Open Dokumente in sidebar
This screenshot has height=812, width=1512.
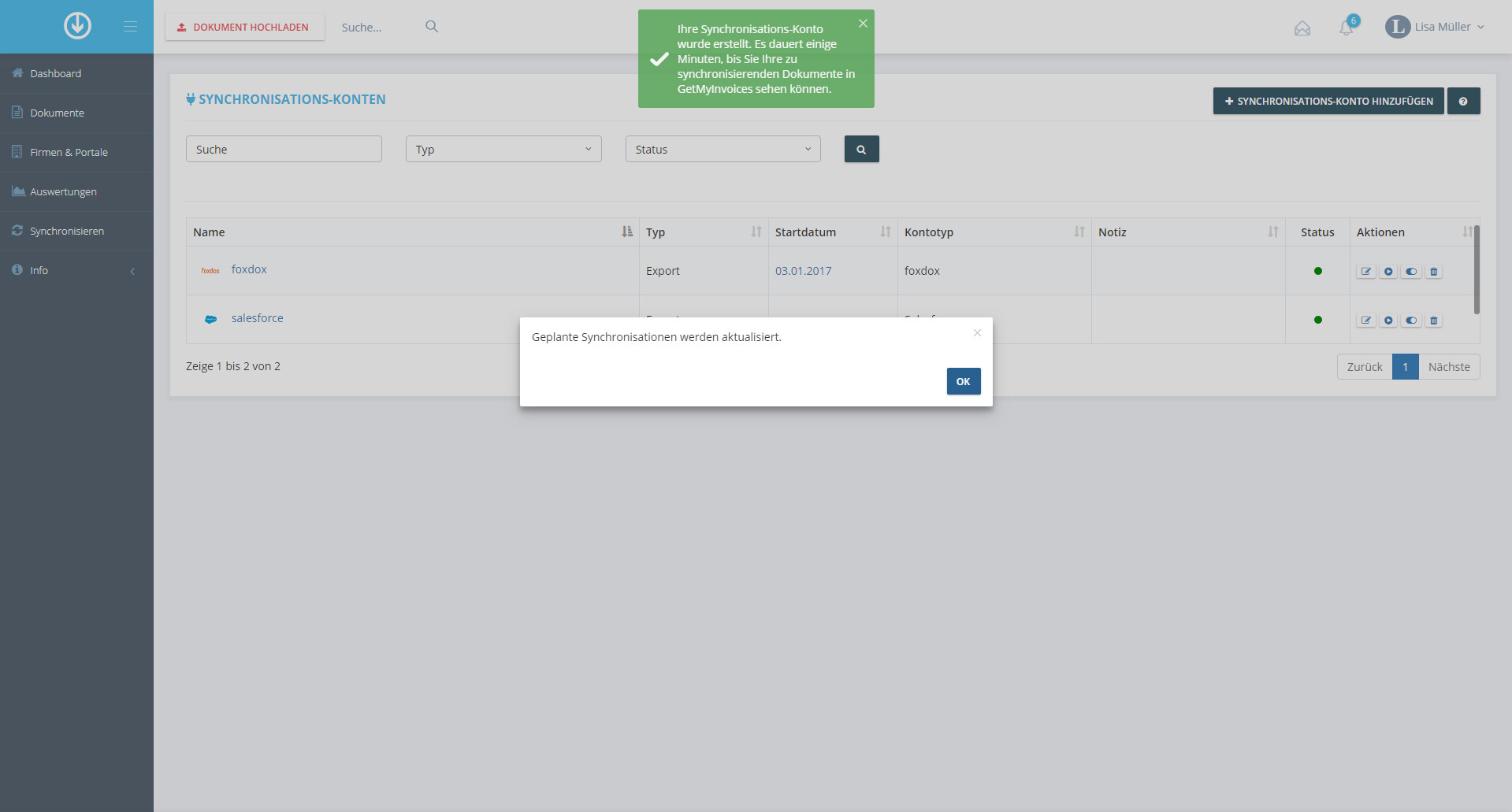(x=76, y=113)
